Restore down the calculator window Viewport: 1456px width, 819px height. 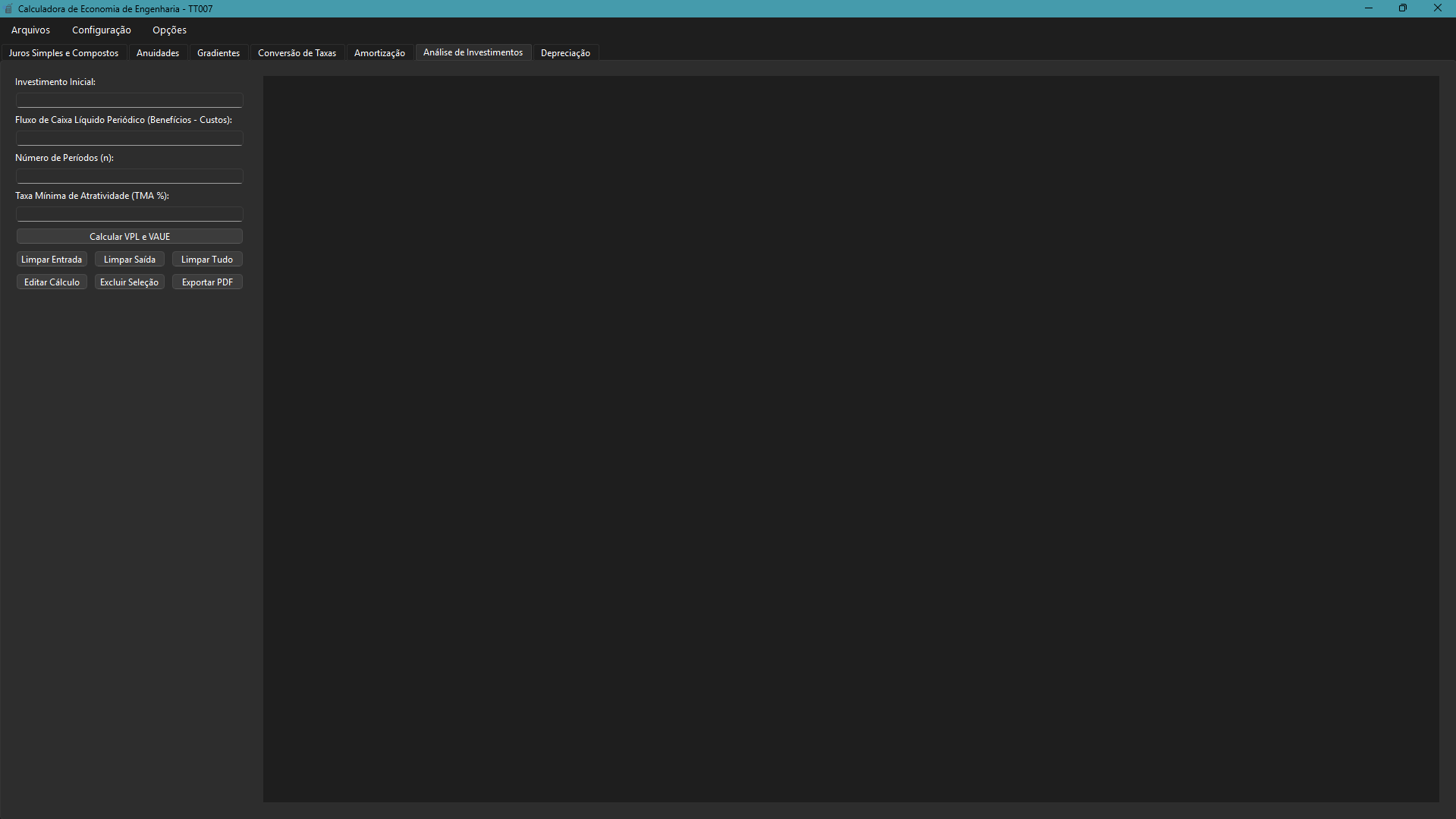[x=1403, y=8]
